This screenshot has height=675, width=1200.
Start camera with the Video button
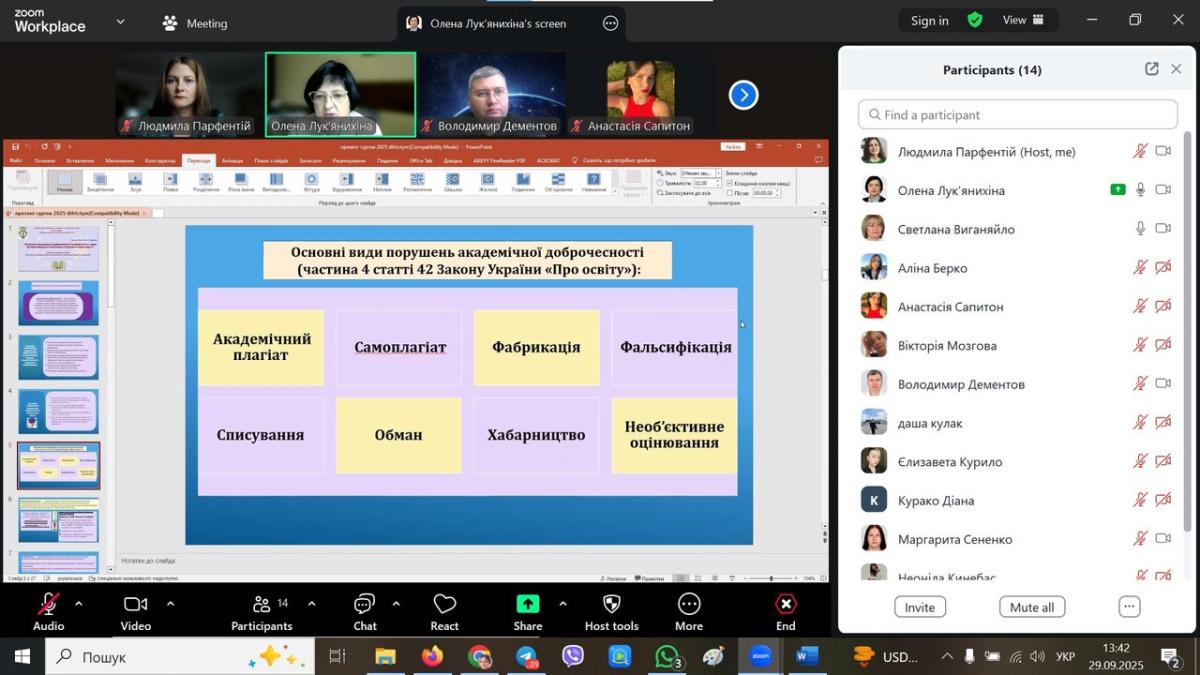coord(136,610)
